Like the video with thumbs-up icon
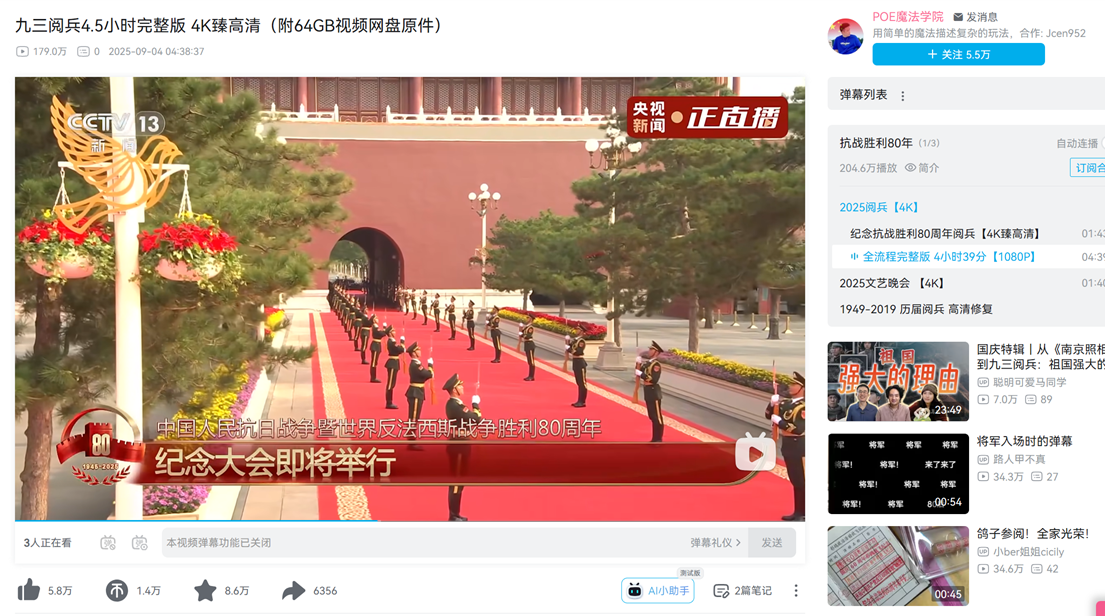This screenshot has width=1105, height=616. [x=29, y=590]
